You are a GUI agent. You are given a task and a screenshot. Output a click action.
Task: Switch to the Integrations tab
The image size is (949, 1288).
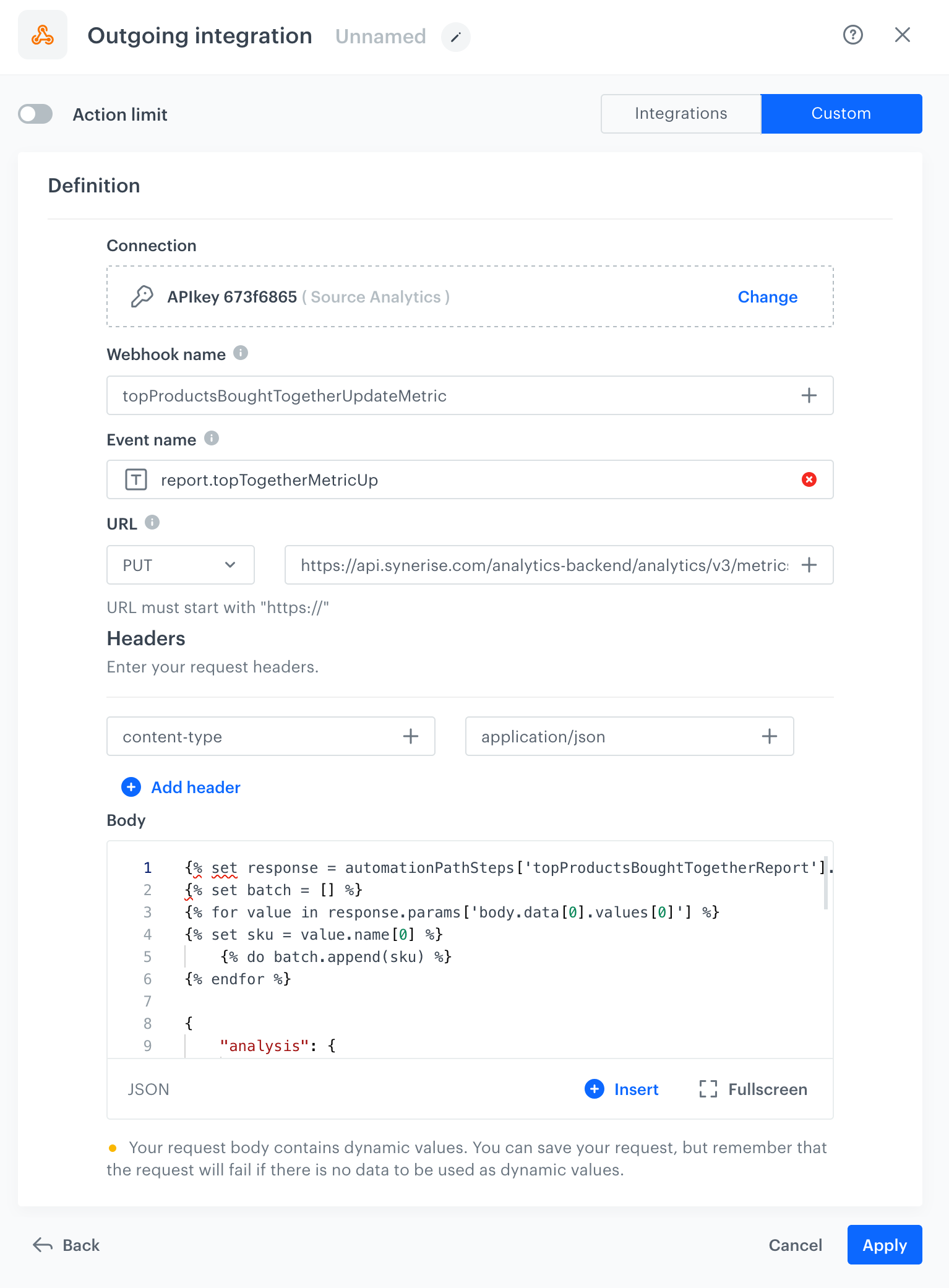[x=681, y=114]
